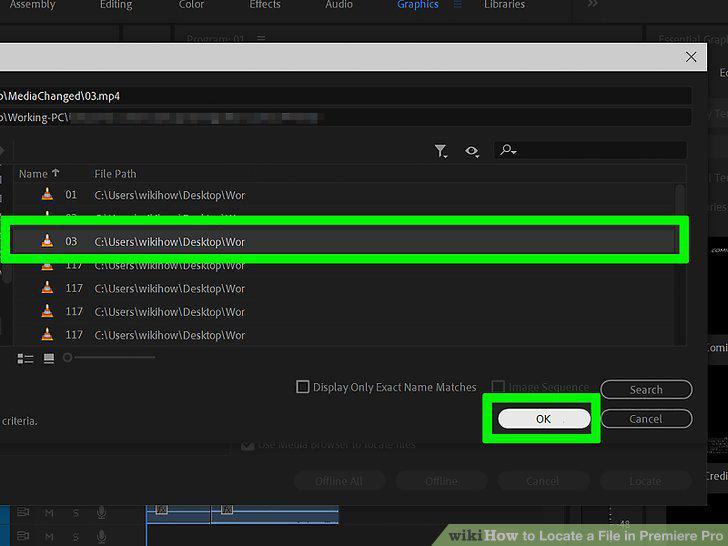Image resolution: width=728 pixels, height=546 pixels.
Task: Select file name 01 in list
Action: pos(71,195)
